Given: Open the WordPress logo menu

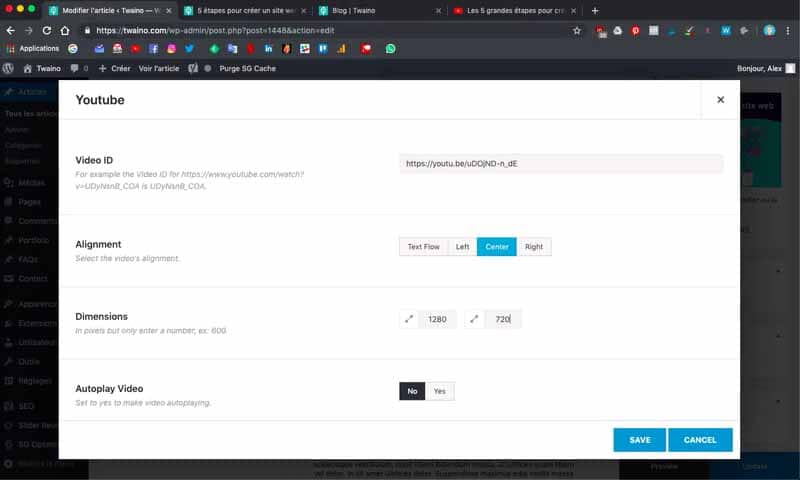Looking at the screenshot, I should (8, 68).
